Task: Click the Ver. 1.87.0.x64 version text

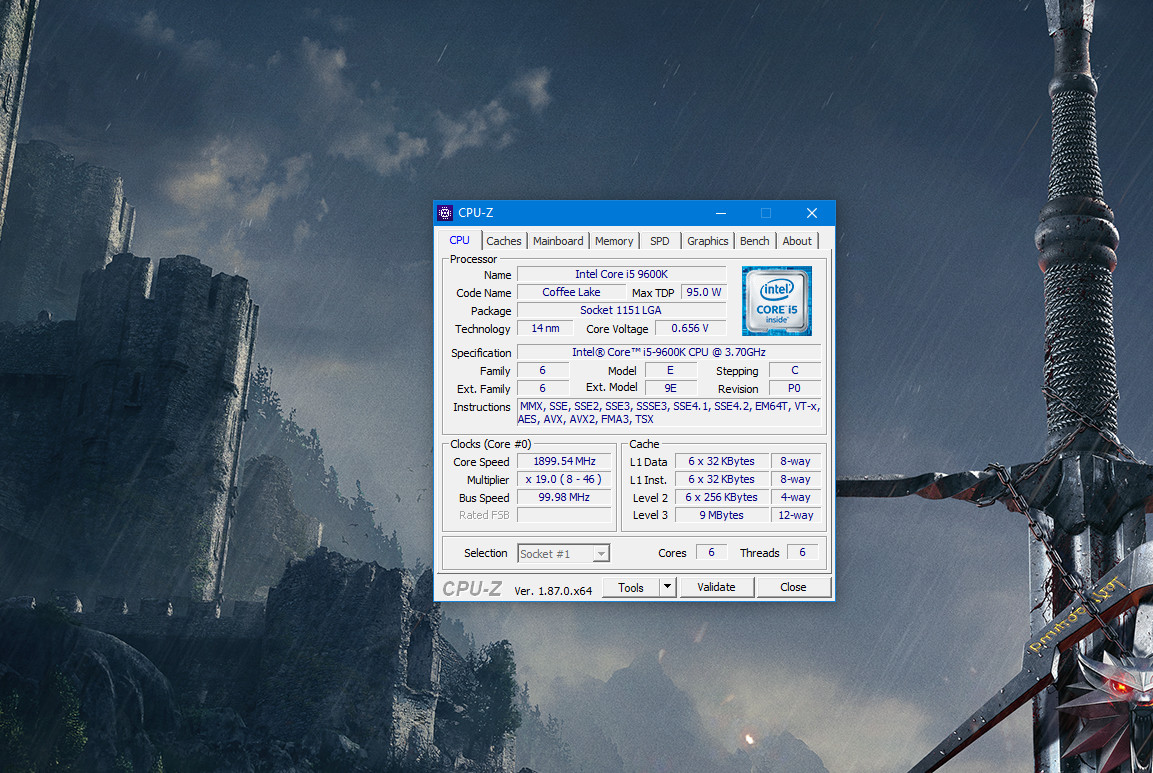Action: [x=553, y=591]
